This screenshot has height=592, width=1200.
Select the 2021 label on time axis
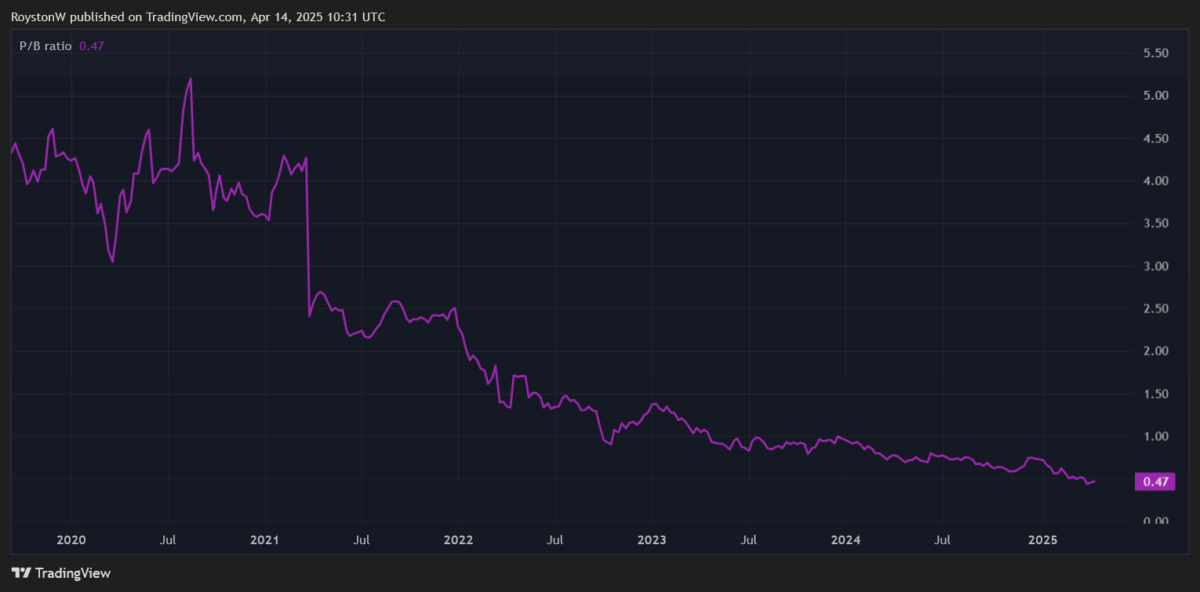click(265, 540)
